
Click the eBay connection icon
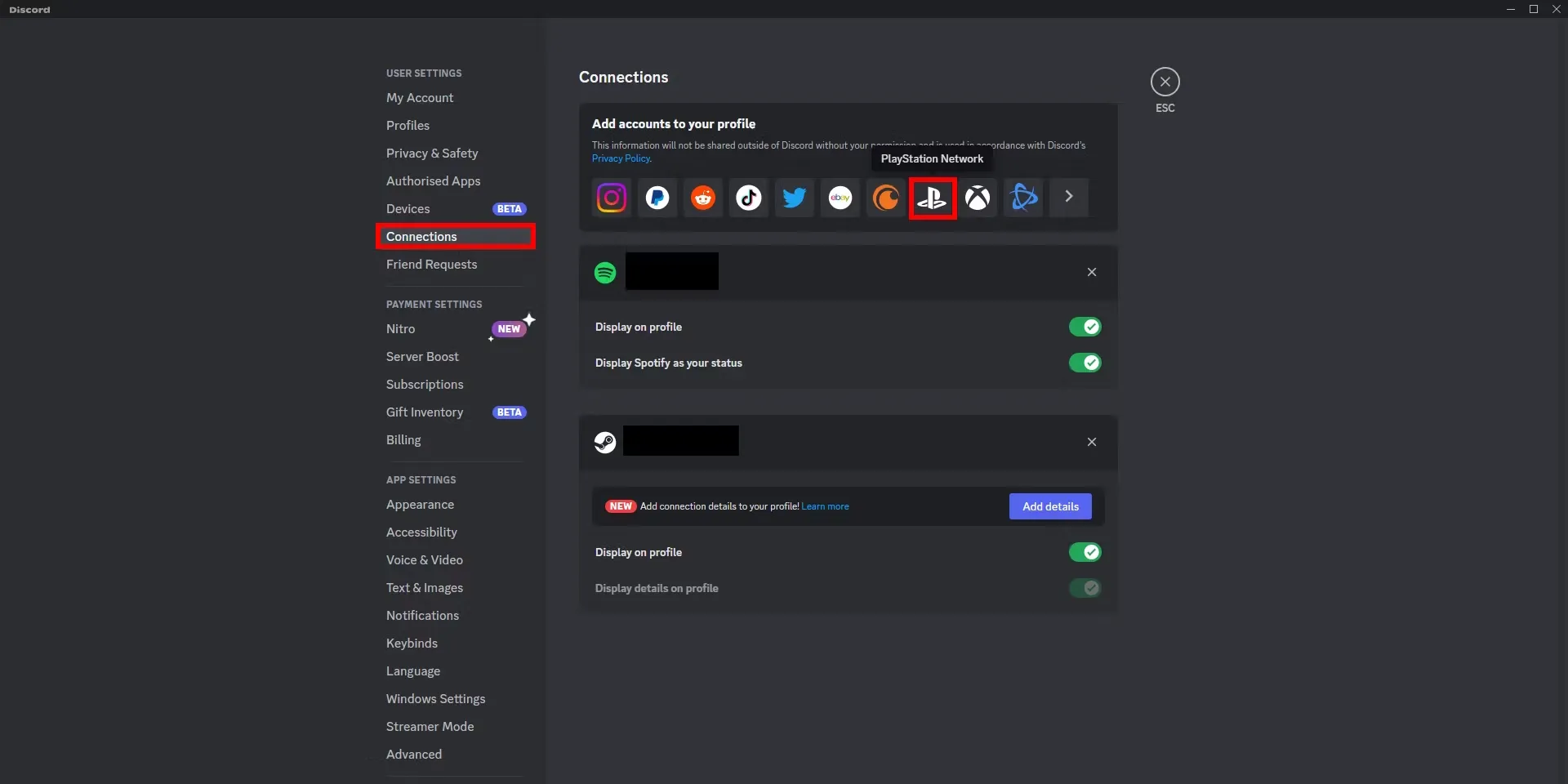pos(840,198)
